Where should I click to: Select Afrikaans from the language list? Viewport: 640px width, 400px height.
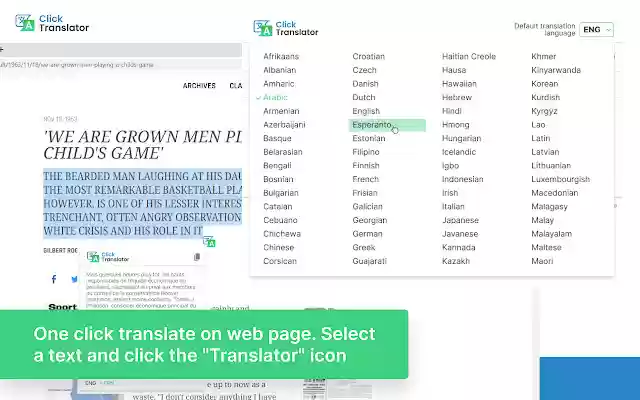pos(281,56)
